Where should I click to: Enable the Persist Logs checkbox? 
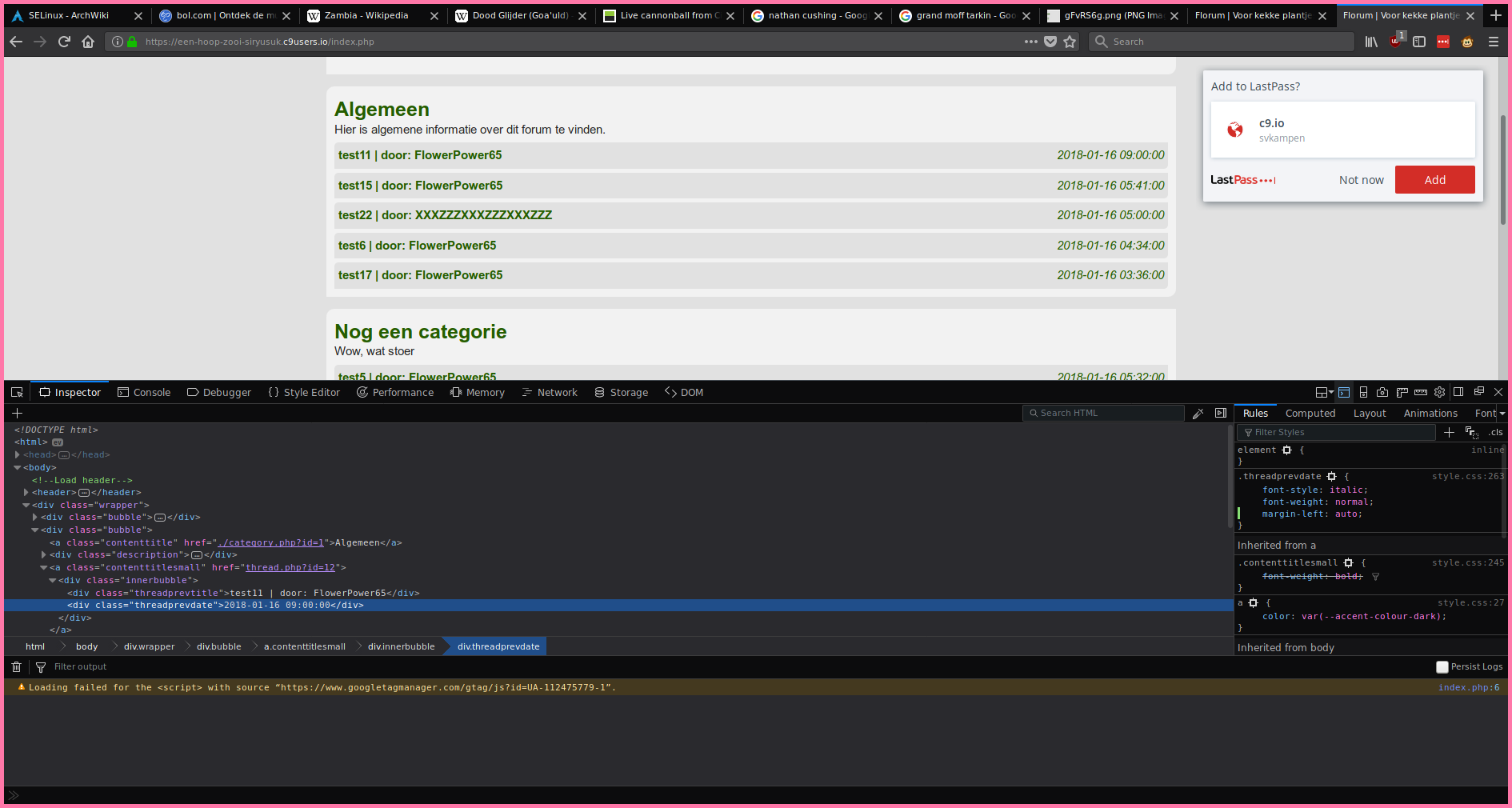(1442, 667)
